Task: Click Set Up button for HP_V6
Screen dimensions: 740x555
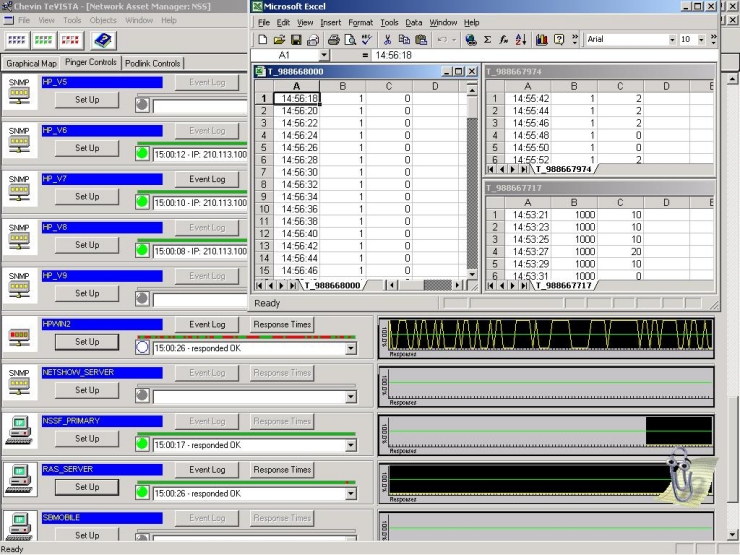Action: (87, 148)
